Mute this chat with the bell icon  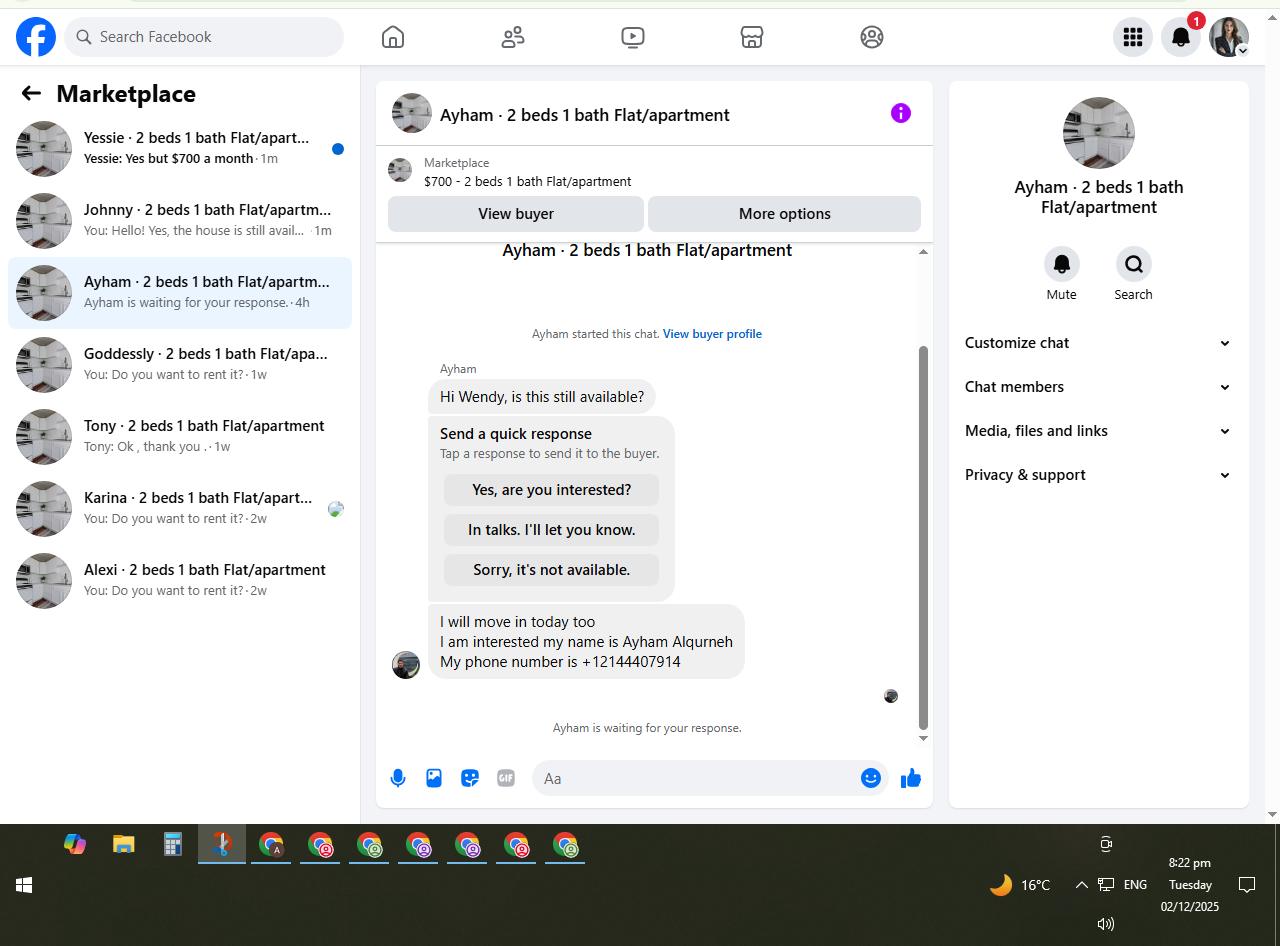(x=1062, y=264)
